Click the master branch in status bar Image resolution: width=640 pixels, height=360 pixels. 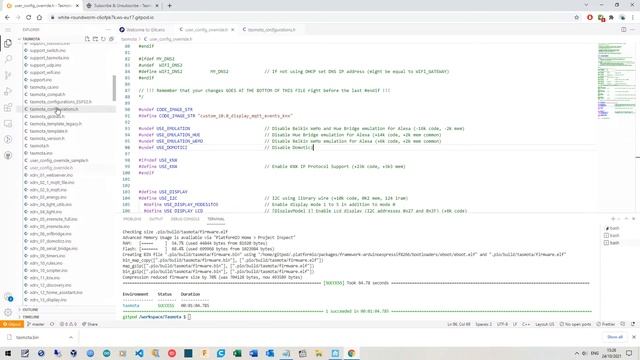[36, 324]
